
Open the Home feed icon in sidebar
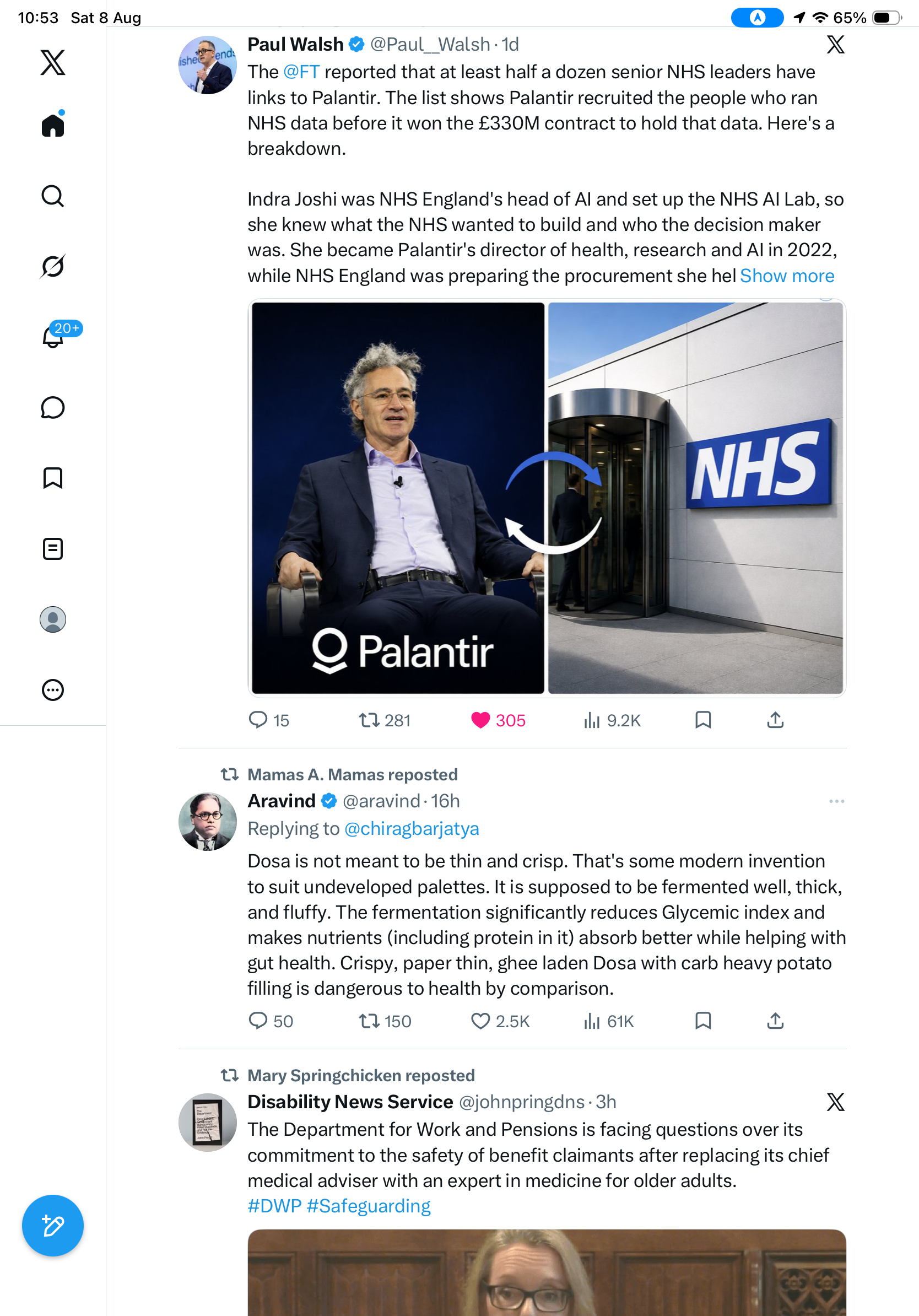(x=53, y=125)
